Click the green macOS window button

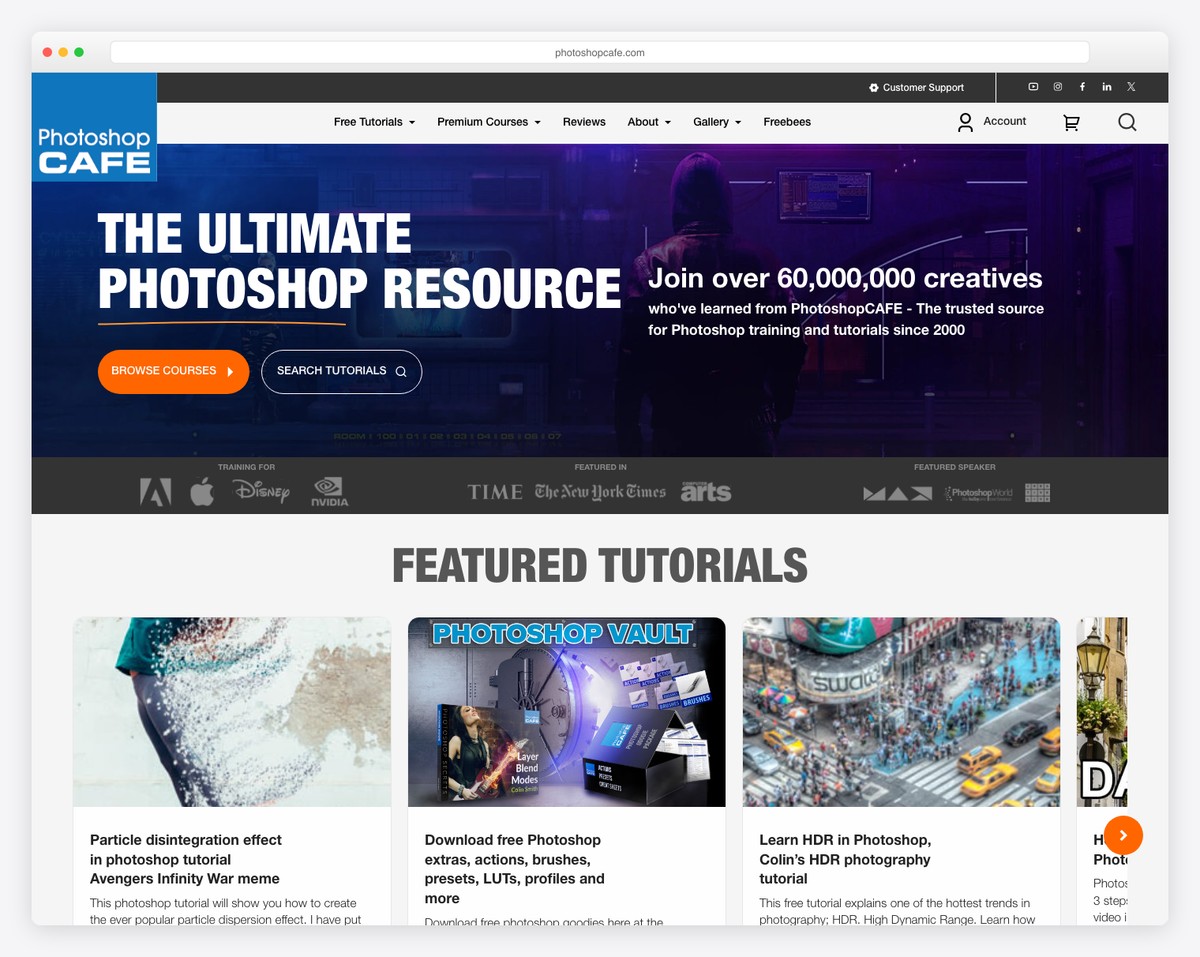point(79,52)
